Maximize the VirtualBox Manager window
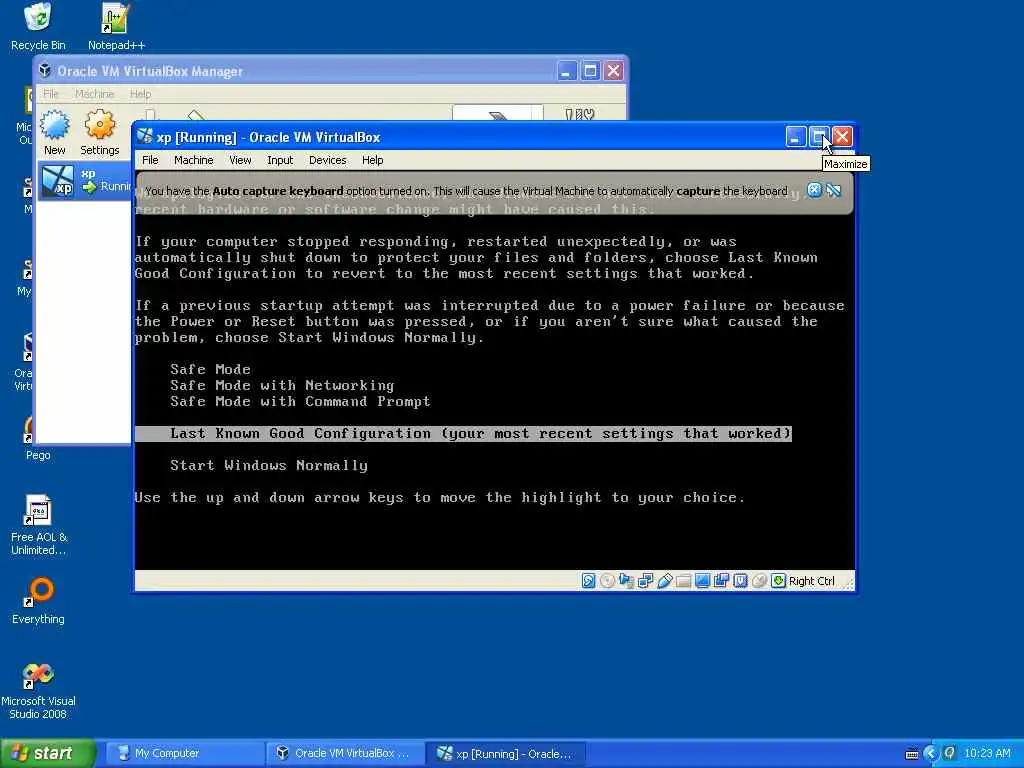 coord(590,71)
